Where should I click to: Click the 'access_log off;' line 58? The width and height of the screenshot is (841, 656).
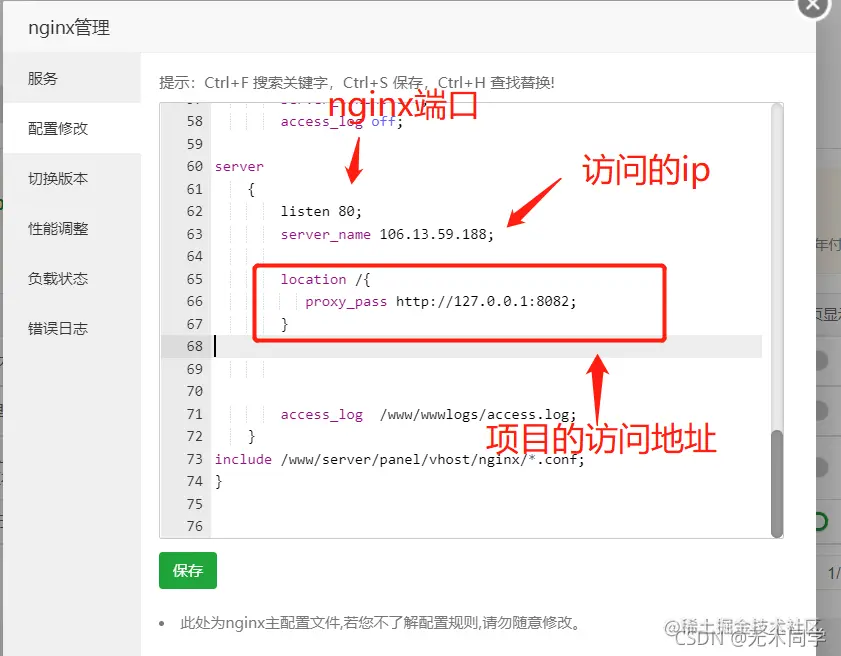coord(342,122)
